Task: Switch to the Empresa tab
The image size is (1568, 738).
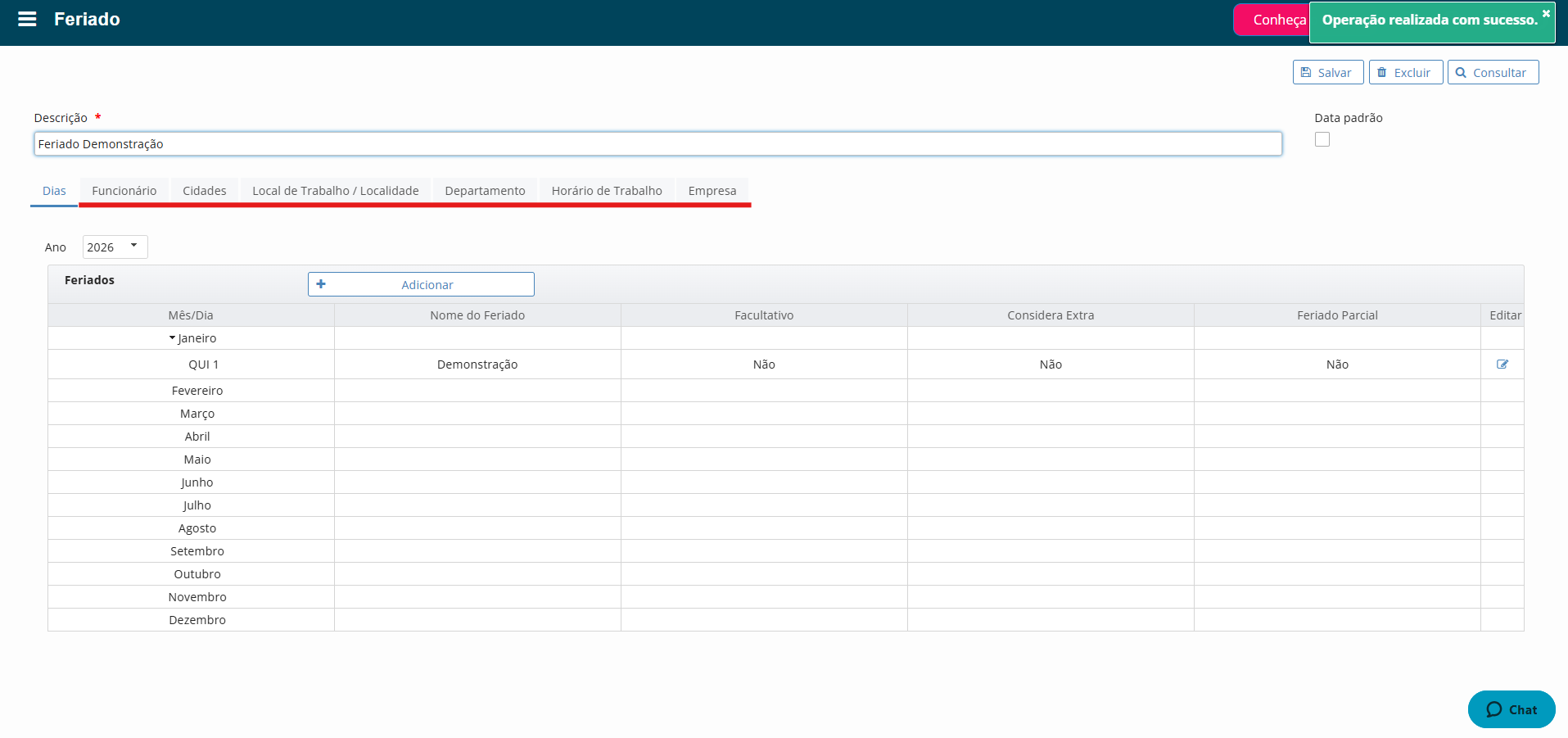Action: 712,191
